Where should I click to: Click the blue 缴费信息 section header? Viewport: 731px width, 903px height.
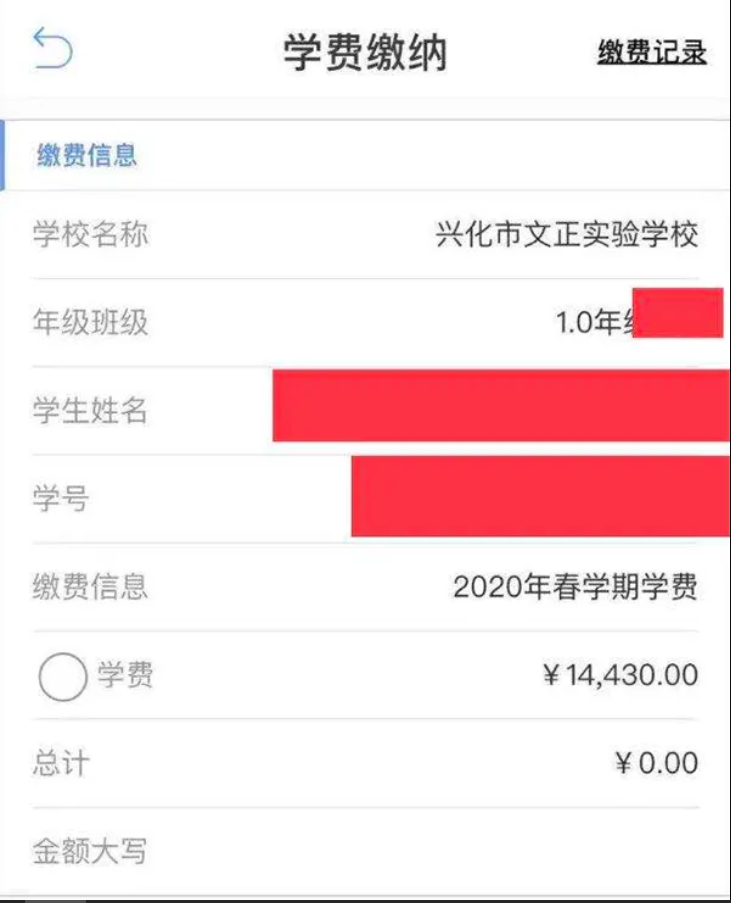coord(87,156)
